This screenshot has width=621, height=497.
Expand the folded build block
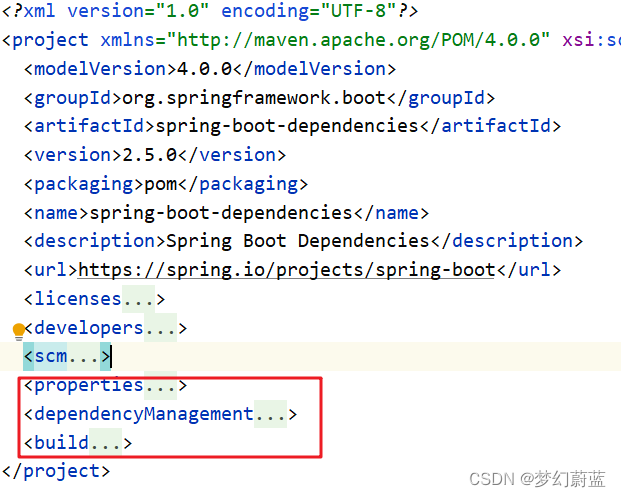click(105, 443)
